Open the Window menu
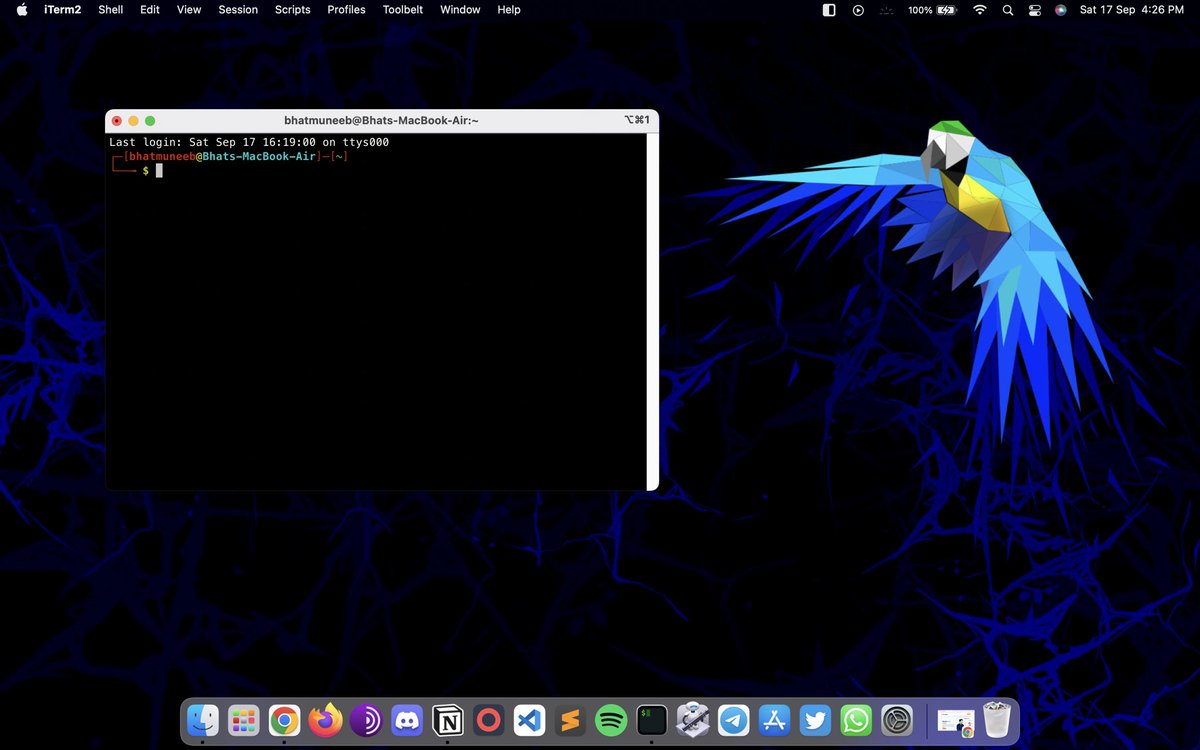 point(460,10)
